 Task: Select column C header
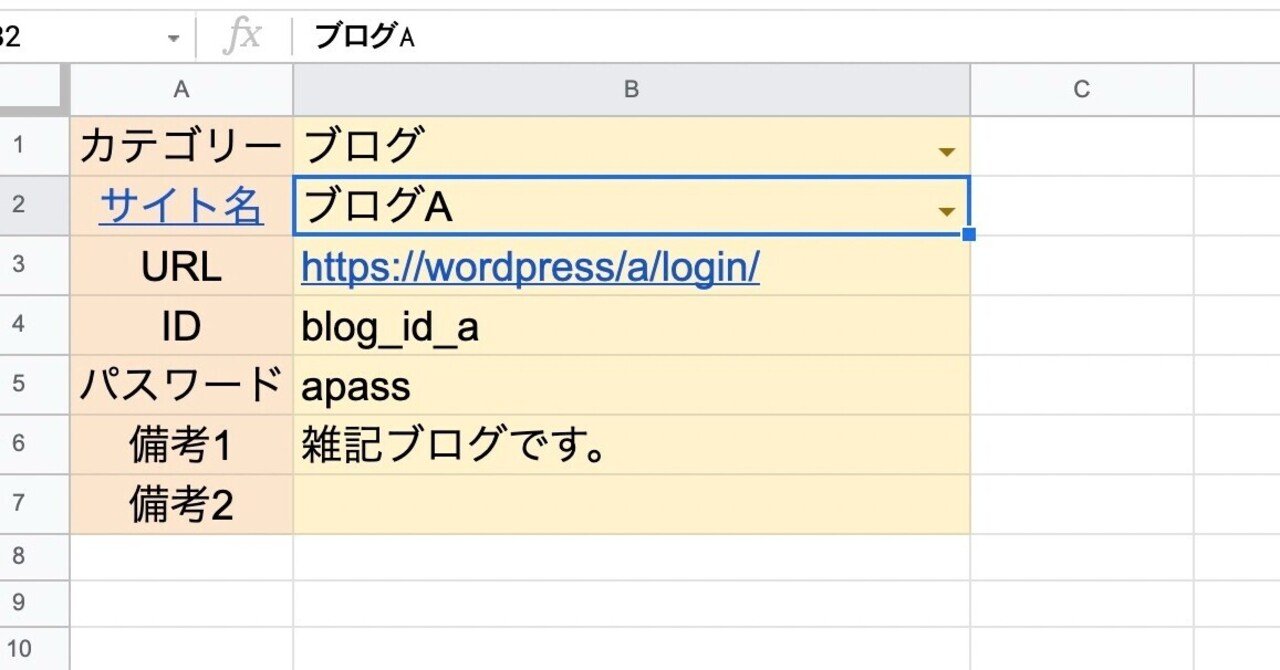pos(1078,90)
